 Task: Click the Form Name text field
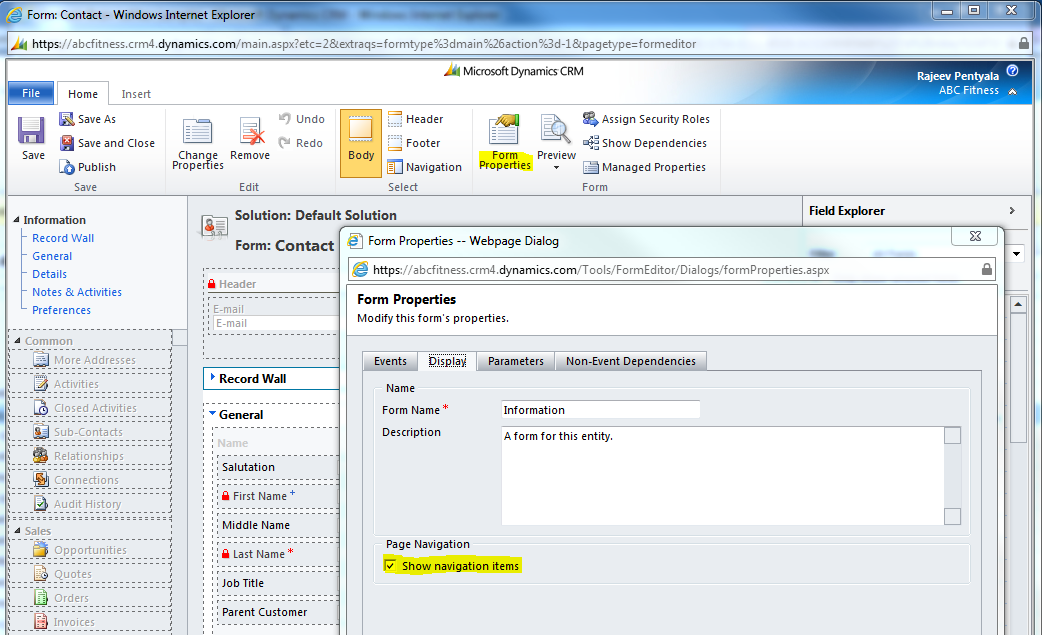click(600, 410)
